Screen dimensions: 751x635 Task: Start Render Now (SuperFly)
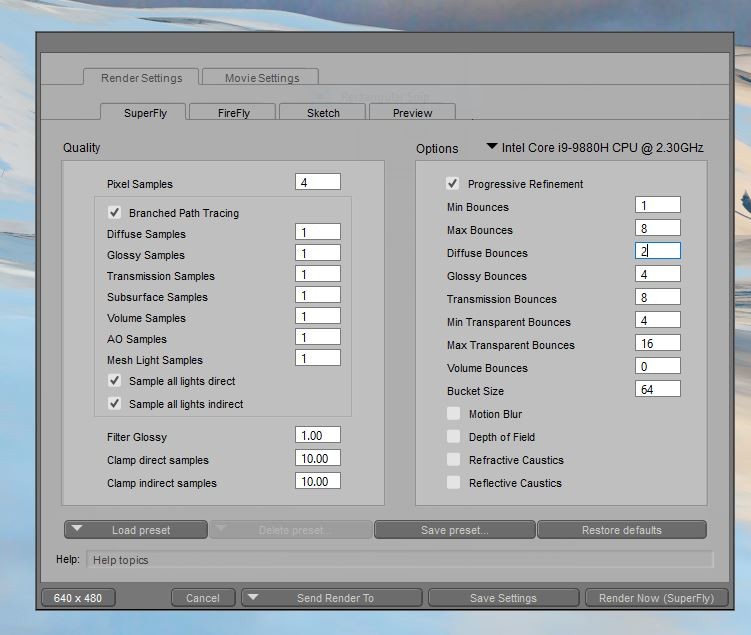(656, 598)
